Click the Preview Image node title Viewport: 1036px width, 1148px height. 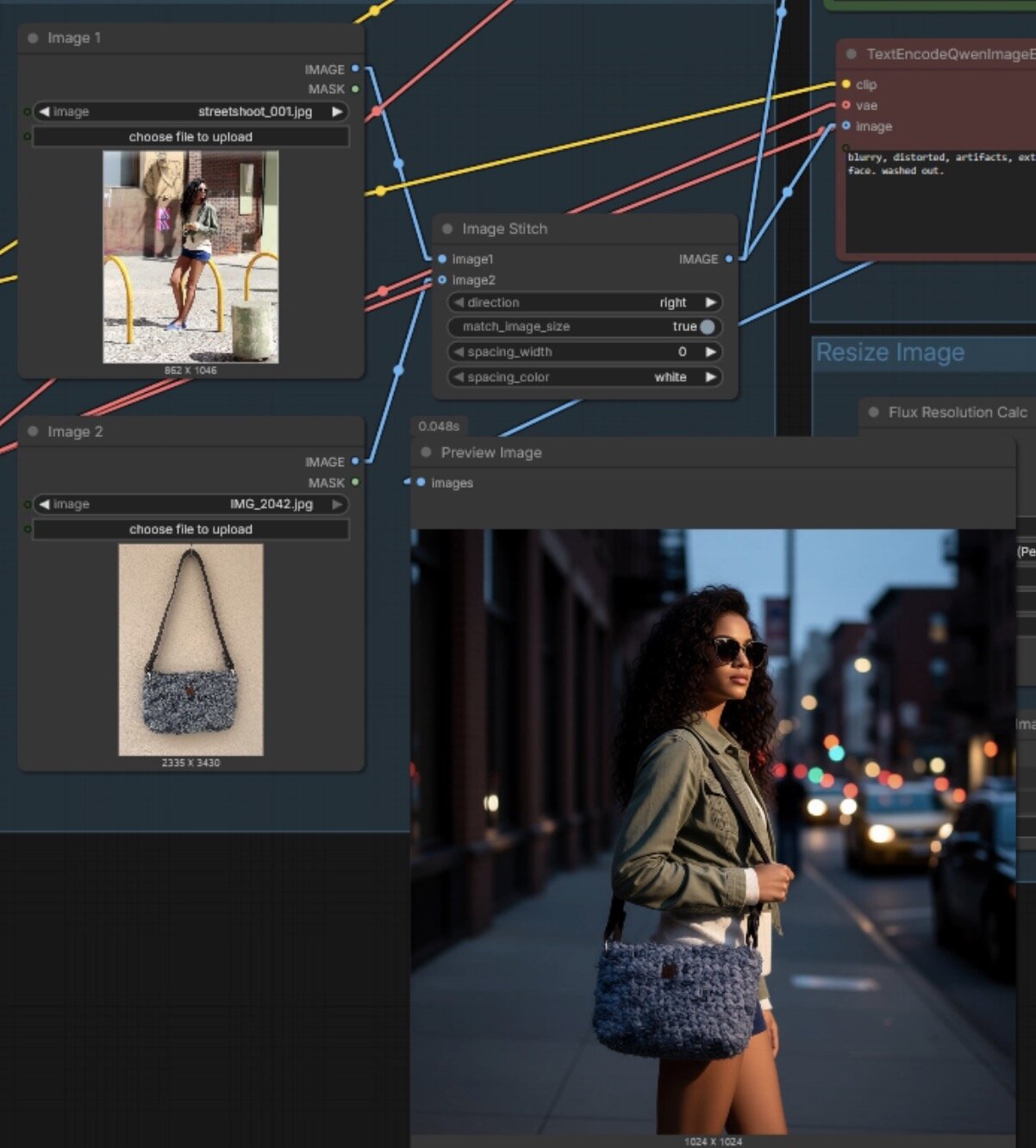[491, 452]
